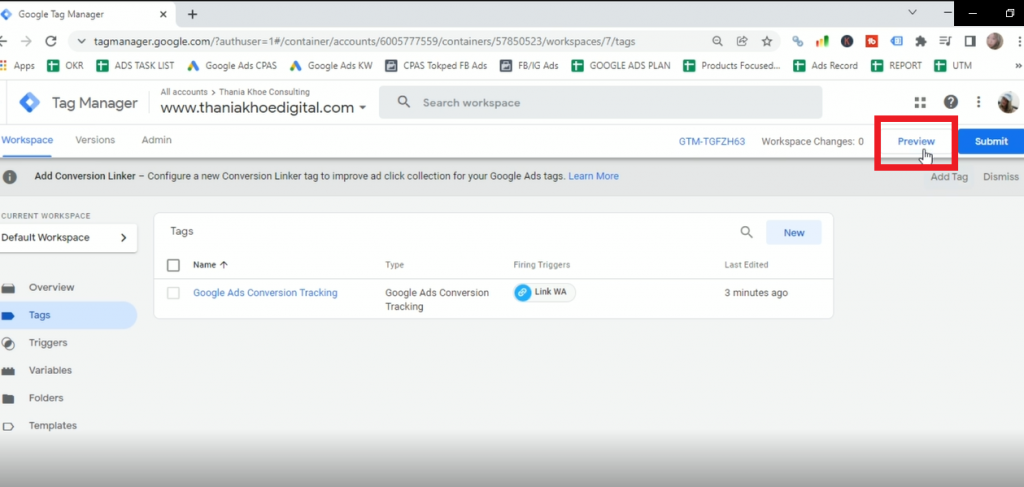Image resolution: width=1024 pixels, height=487 pixels.
Task: Click the Preview button
Action: (915, 141)
